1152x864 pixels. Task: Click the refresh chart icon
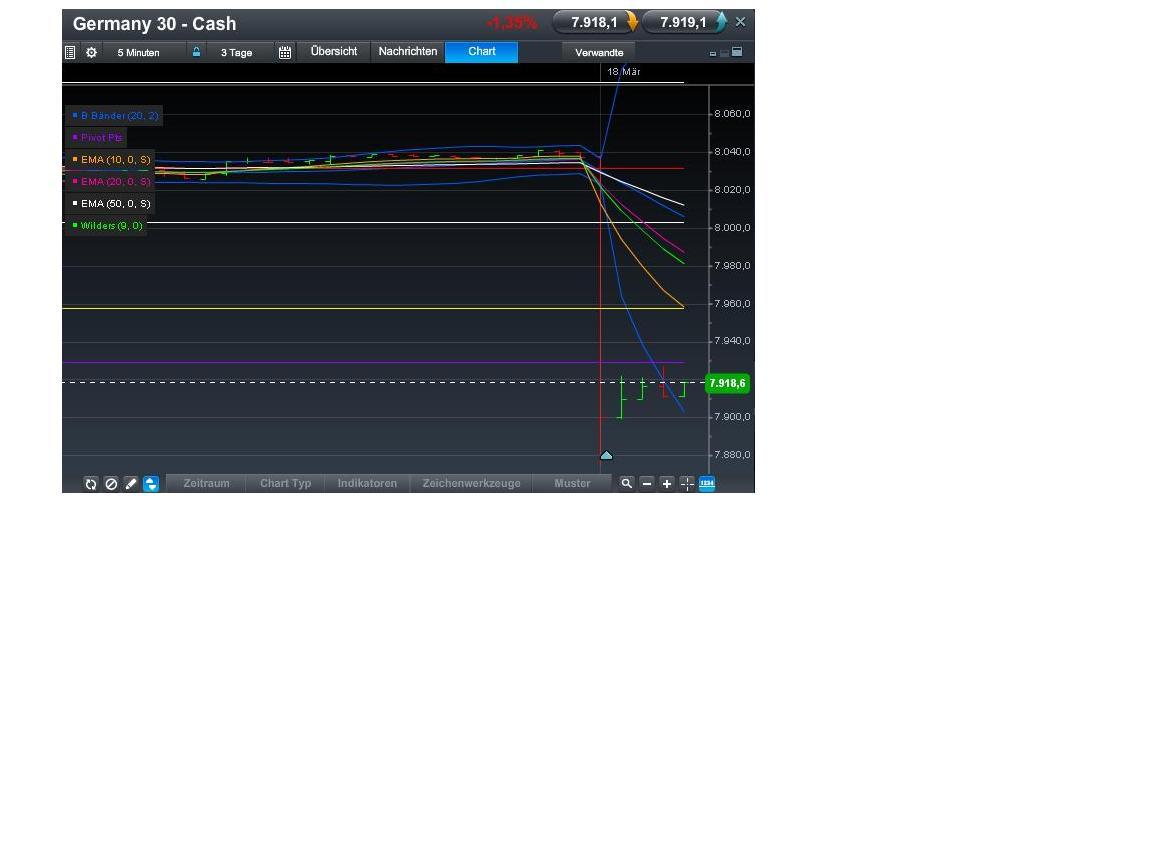point(90,483)
